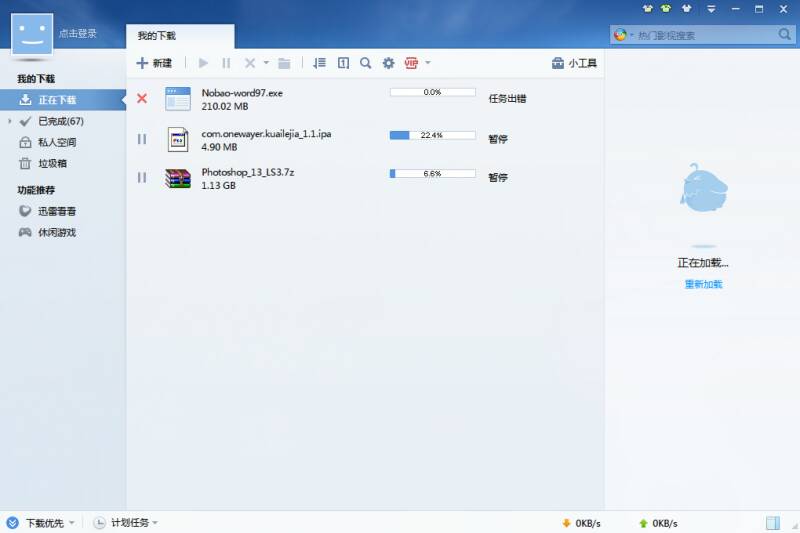Screen dimensions: 800x533
Task: Click the red X error icon for Nobao-word97.exe
Action: [x=142, y=98]
